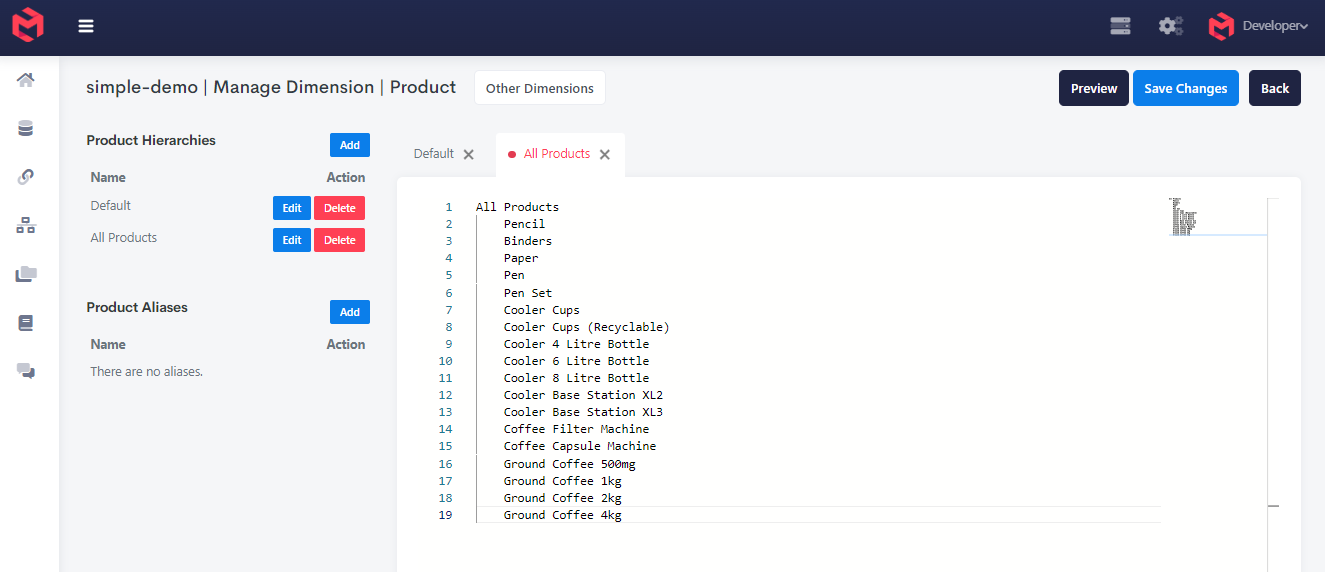The height and width of the screenshot is (572, 1325).
Task: Click the 'Ground Coffee 500mg' line
Action: click(569, 464)
